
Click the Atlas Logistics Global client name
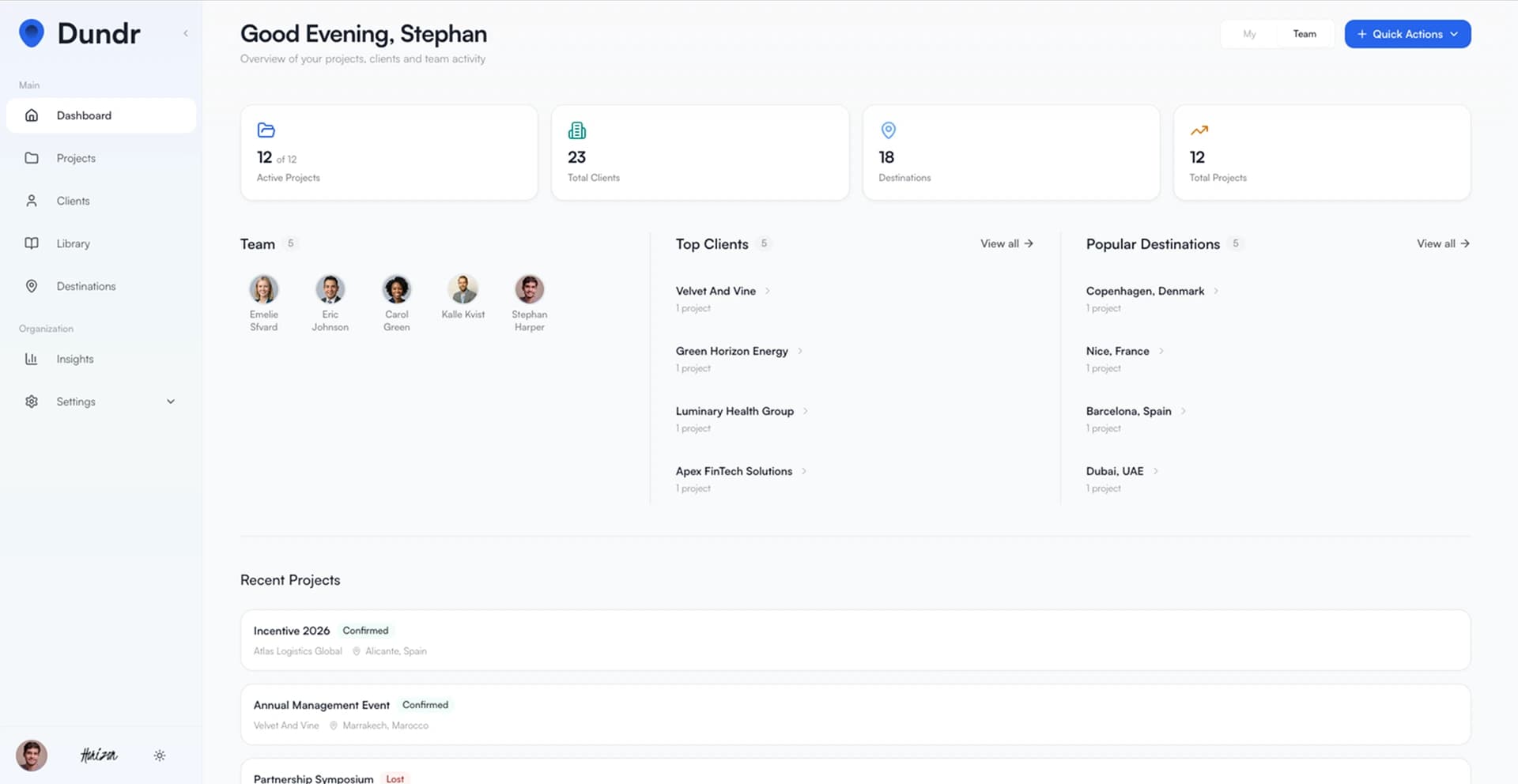pos(297,651)
